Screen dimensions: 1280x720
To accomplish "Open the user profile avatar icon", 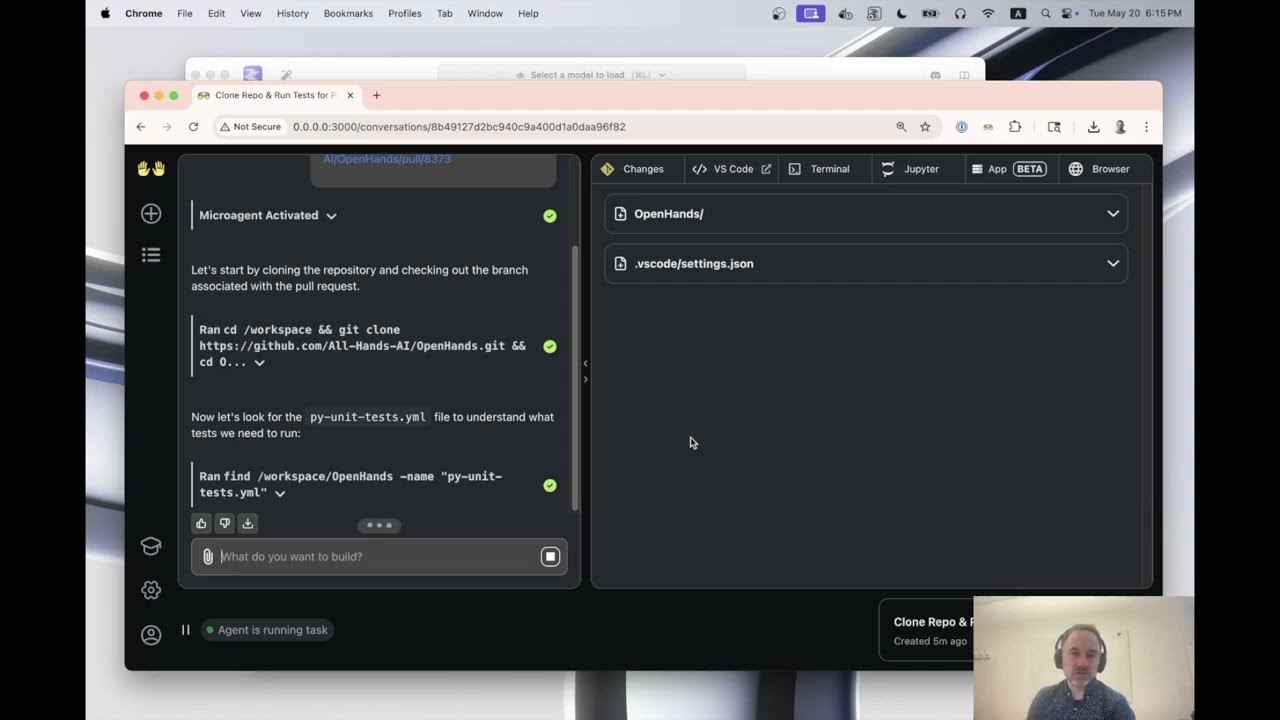I will coord(151,635).
